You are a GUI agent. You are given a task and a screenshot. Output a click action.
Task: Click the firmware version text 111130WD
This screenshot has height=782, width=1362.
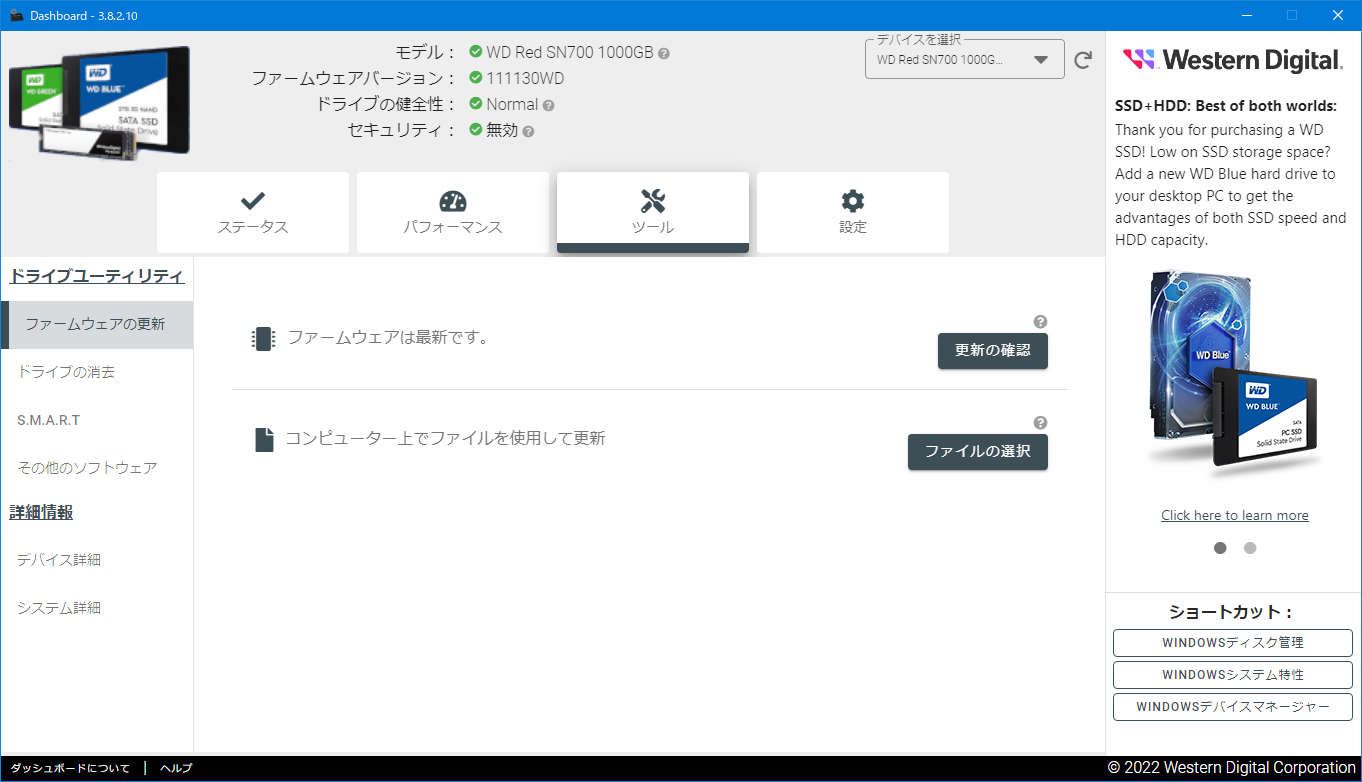[x=525, y=78]
